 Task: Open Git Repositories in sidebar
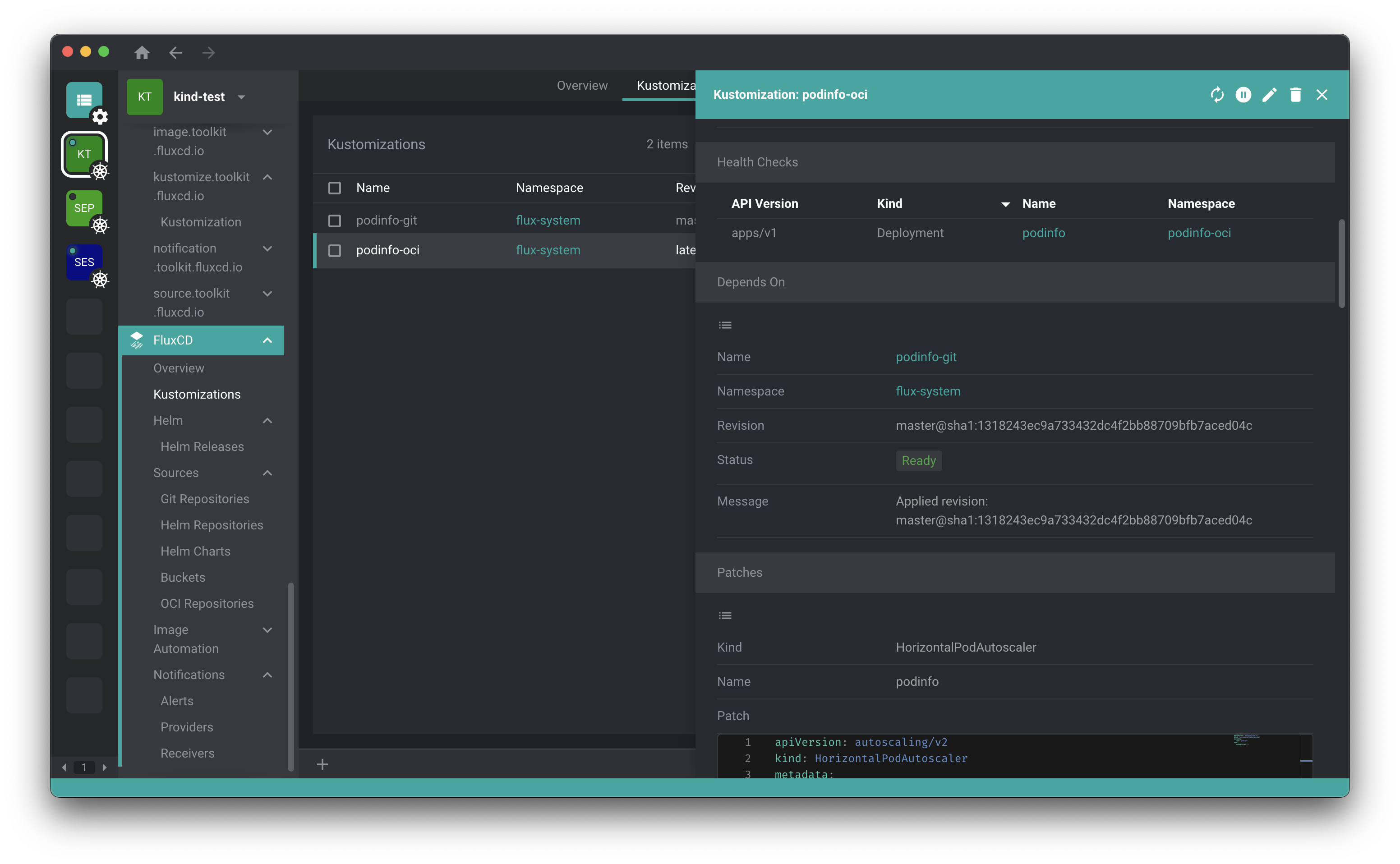coord(205,499)
